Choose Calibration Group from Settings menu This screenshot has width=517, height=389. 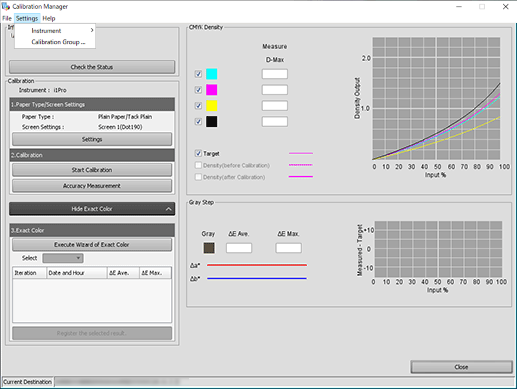pyautogui.click(x=58, y=42)
